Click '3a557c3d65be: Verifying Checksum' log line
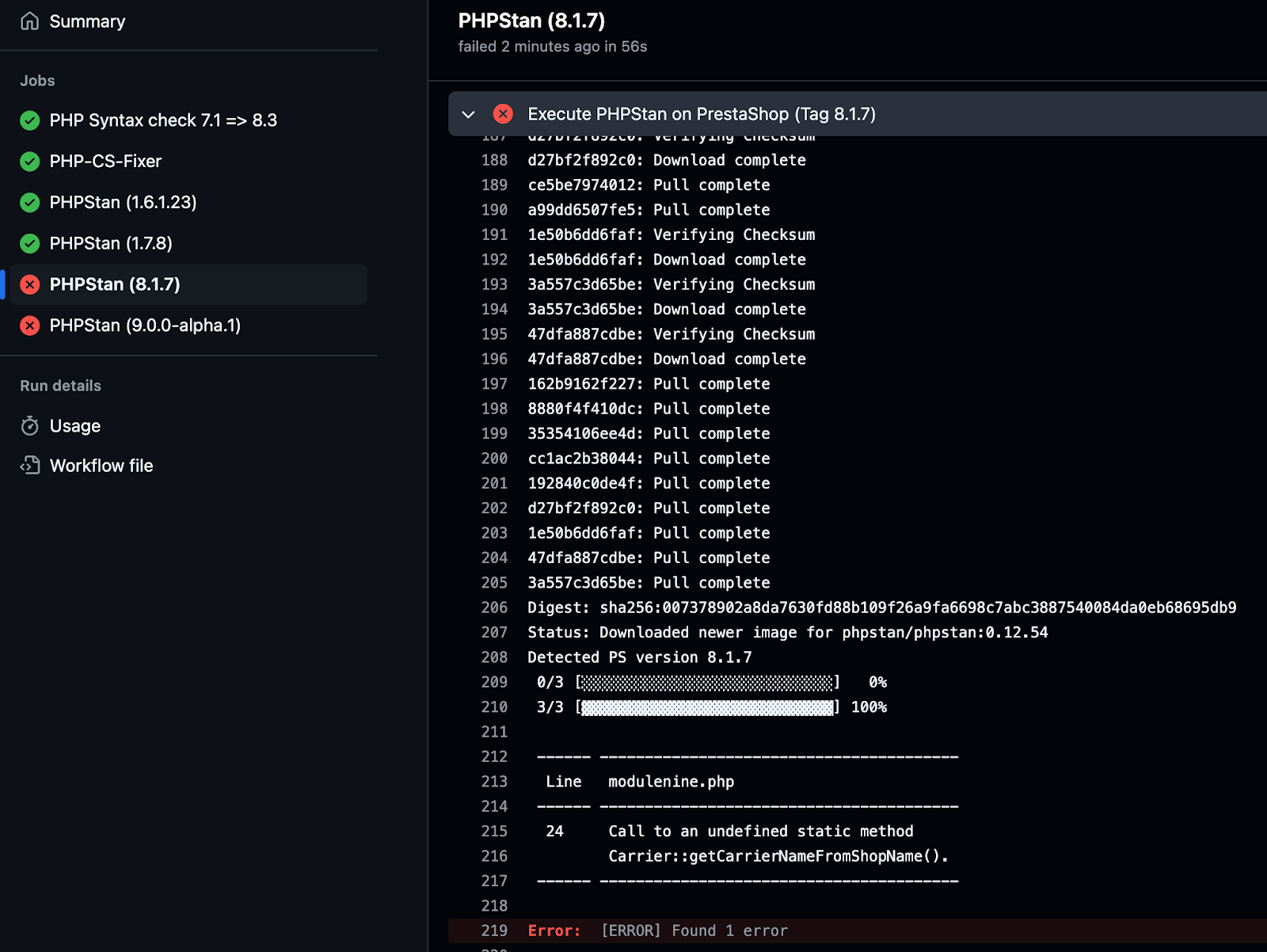The height and width of the screenshot is (952, 1267). [672, 284]
